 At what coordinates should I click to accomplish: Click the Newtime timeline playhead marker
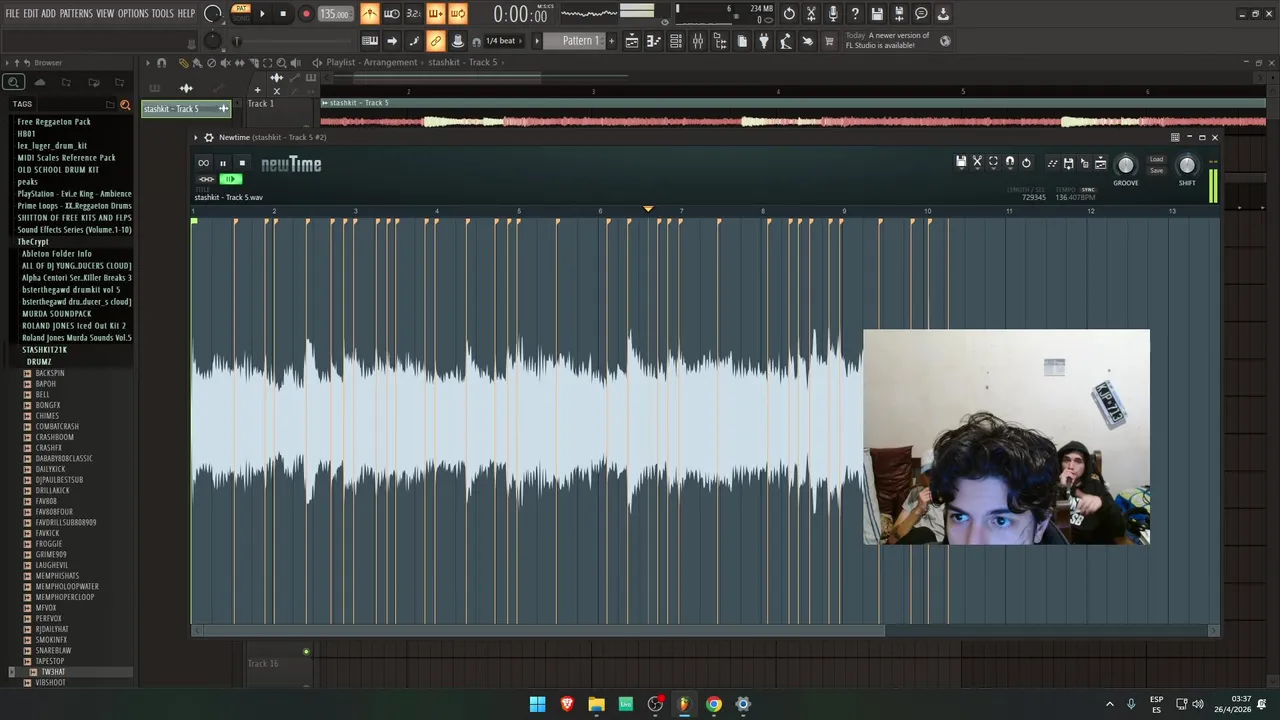coord(648,209)
